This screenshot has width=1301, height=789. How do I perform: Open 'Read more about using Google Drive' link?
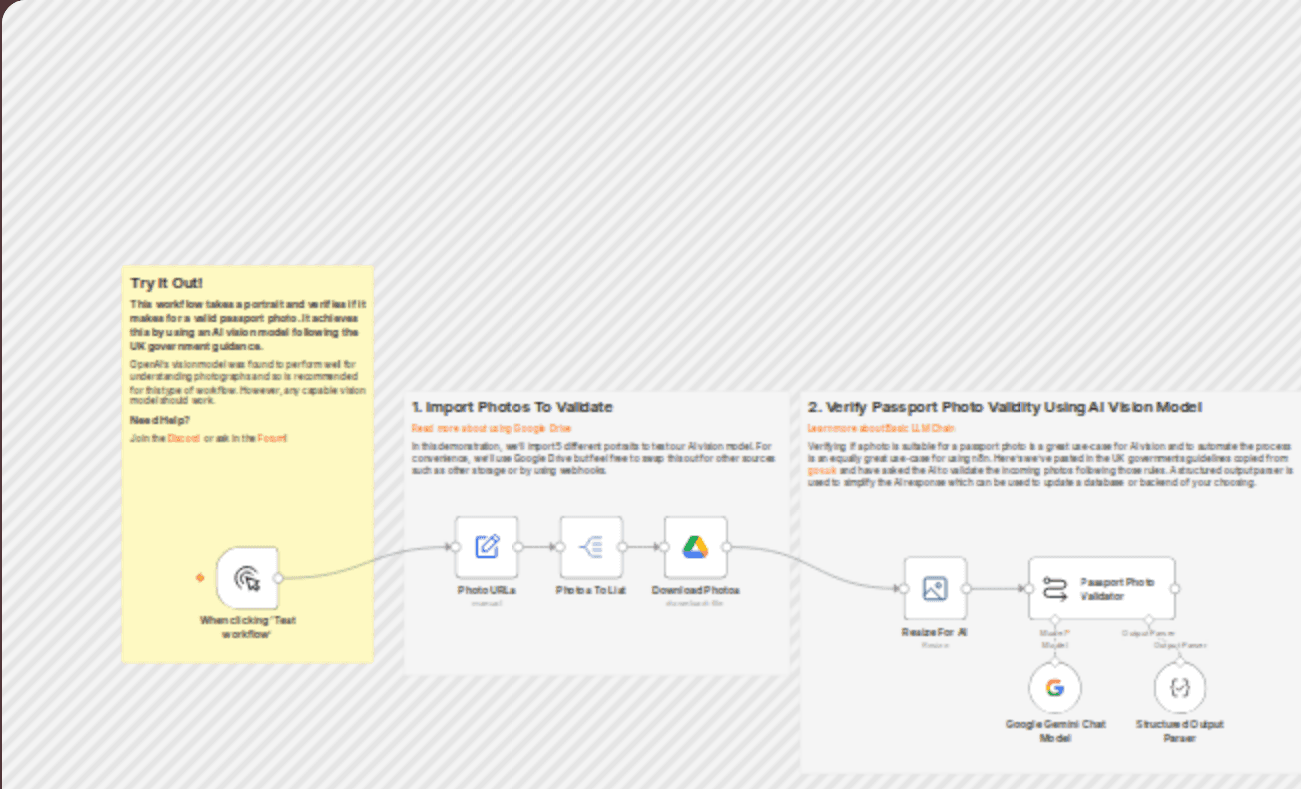coord(491,428)
